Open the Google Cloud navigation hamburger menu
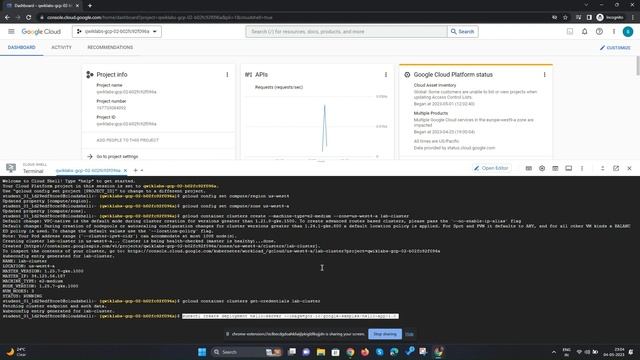Screen dimensions: 640x360 pyautogui.click(x=11, y=31)
